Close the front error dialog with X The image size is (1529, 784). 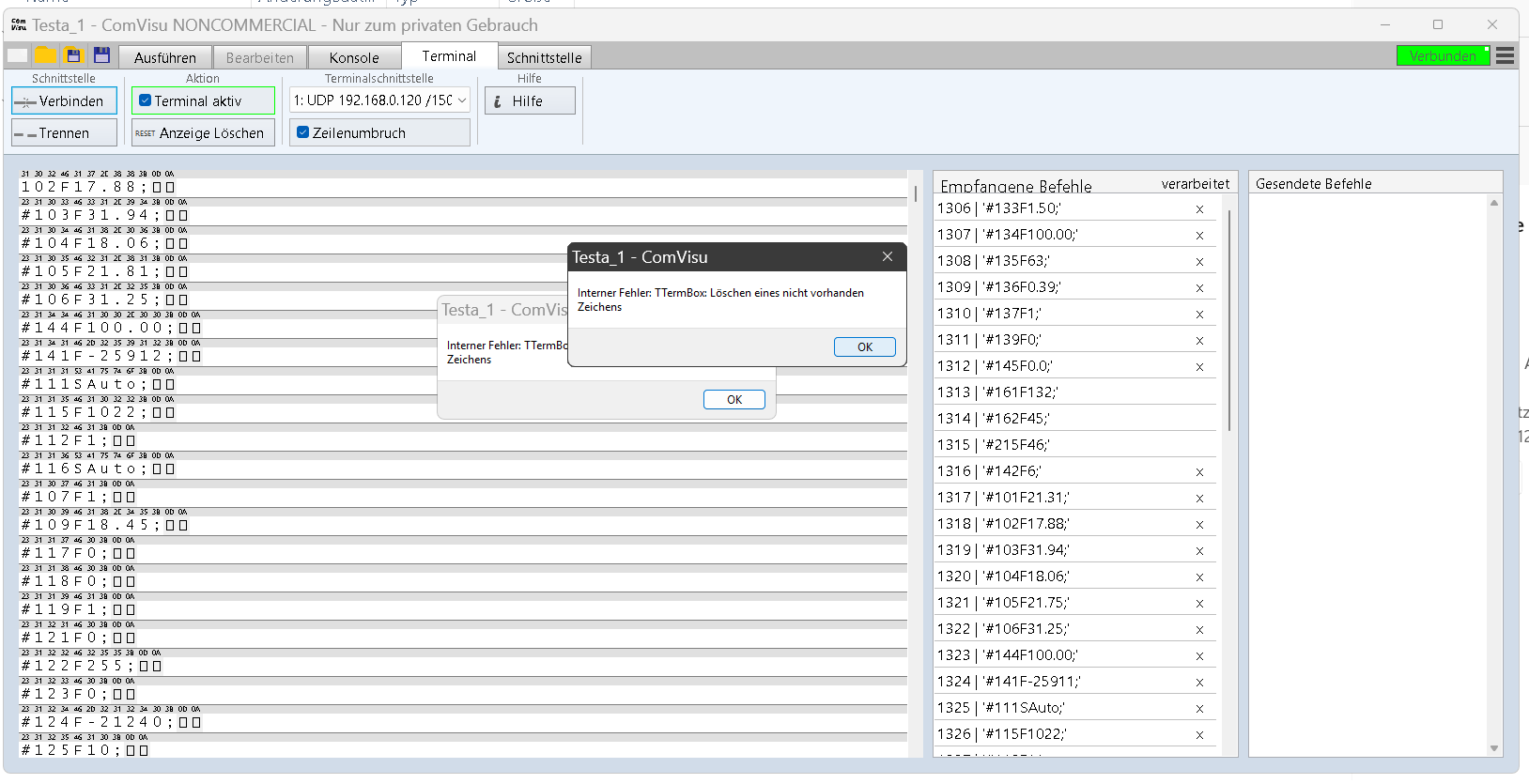coord(887,256)
